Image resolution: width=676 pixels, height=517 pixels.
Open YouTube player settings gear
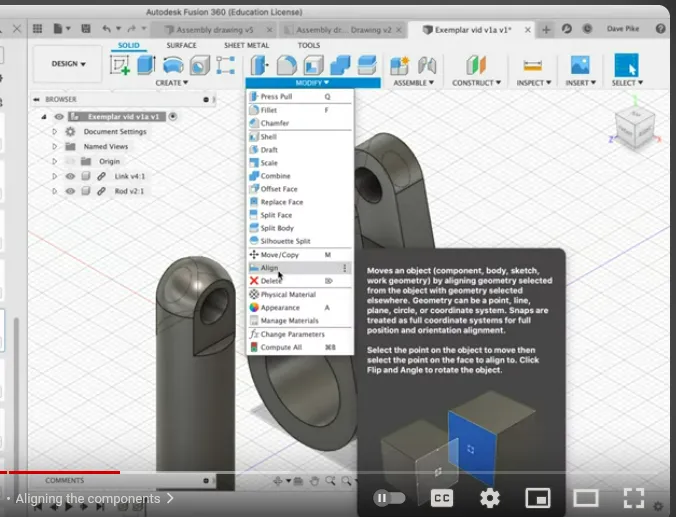point(489,497)
